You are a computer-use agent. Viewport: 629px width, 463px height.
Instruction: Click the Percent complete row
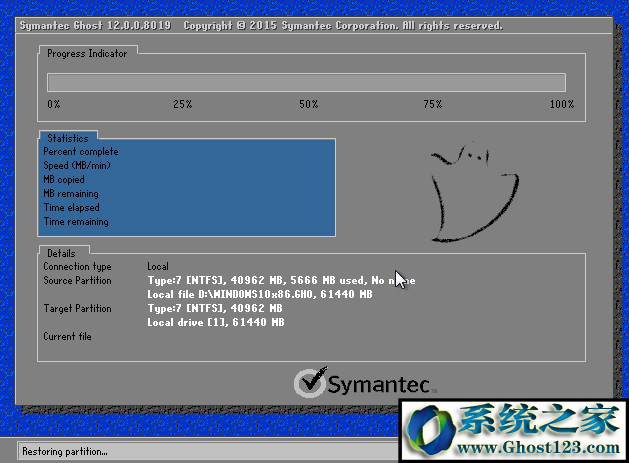[x=81, y=152]
